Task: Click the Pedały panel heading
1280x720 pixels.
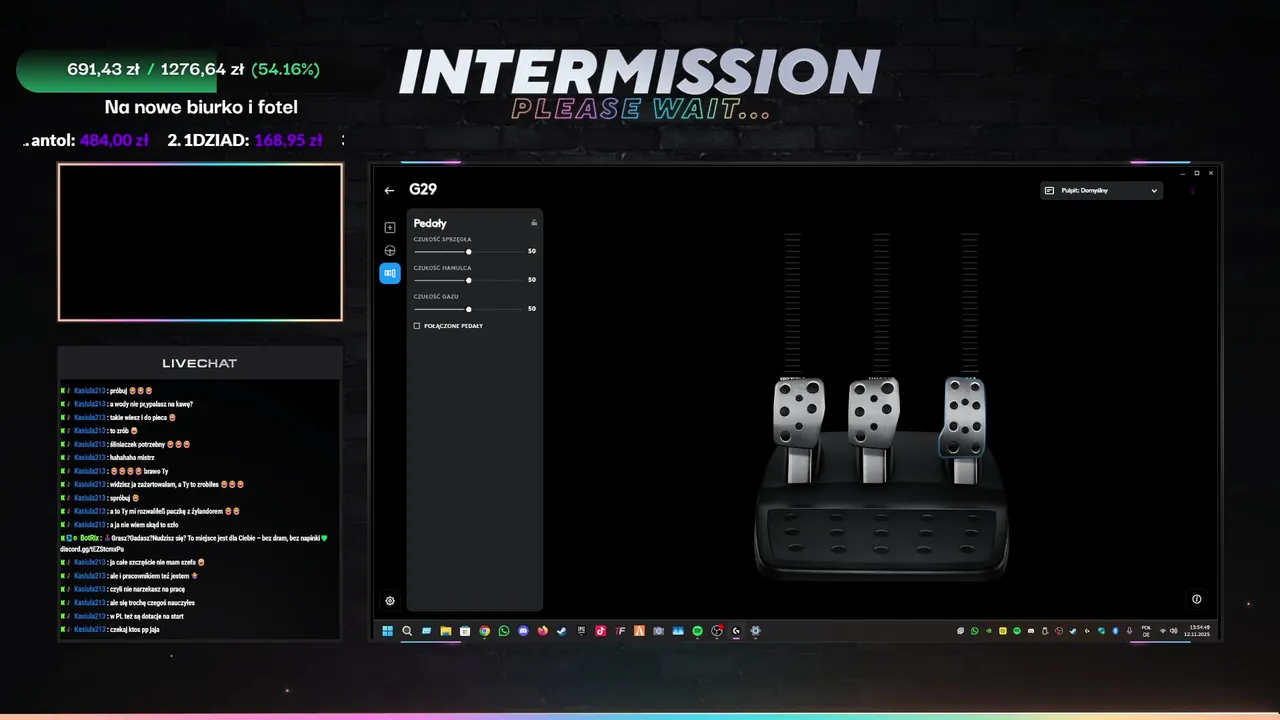Action: pyautogui.click(x=430, y=223)
